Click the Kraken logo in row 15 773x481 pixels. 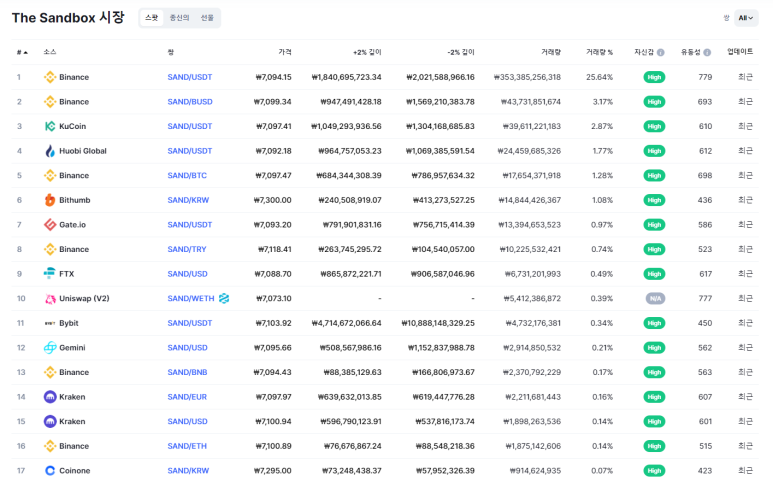point(50,421)
